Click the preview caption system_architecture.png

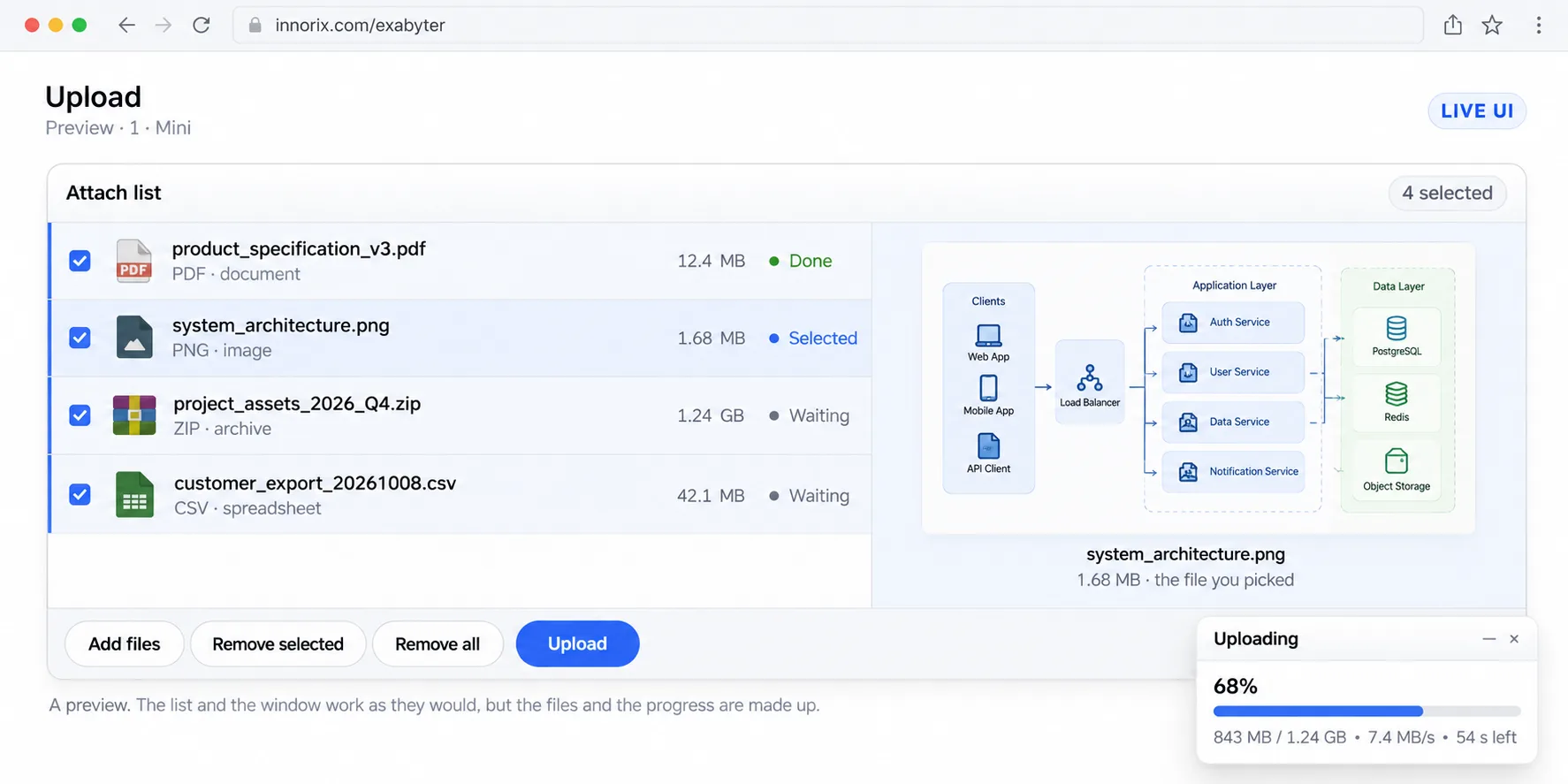tap(1185, 554)
